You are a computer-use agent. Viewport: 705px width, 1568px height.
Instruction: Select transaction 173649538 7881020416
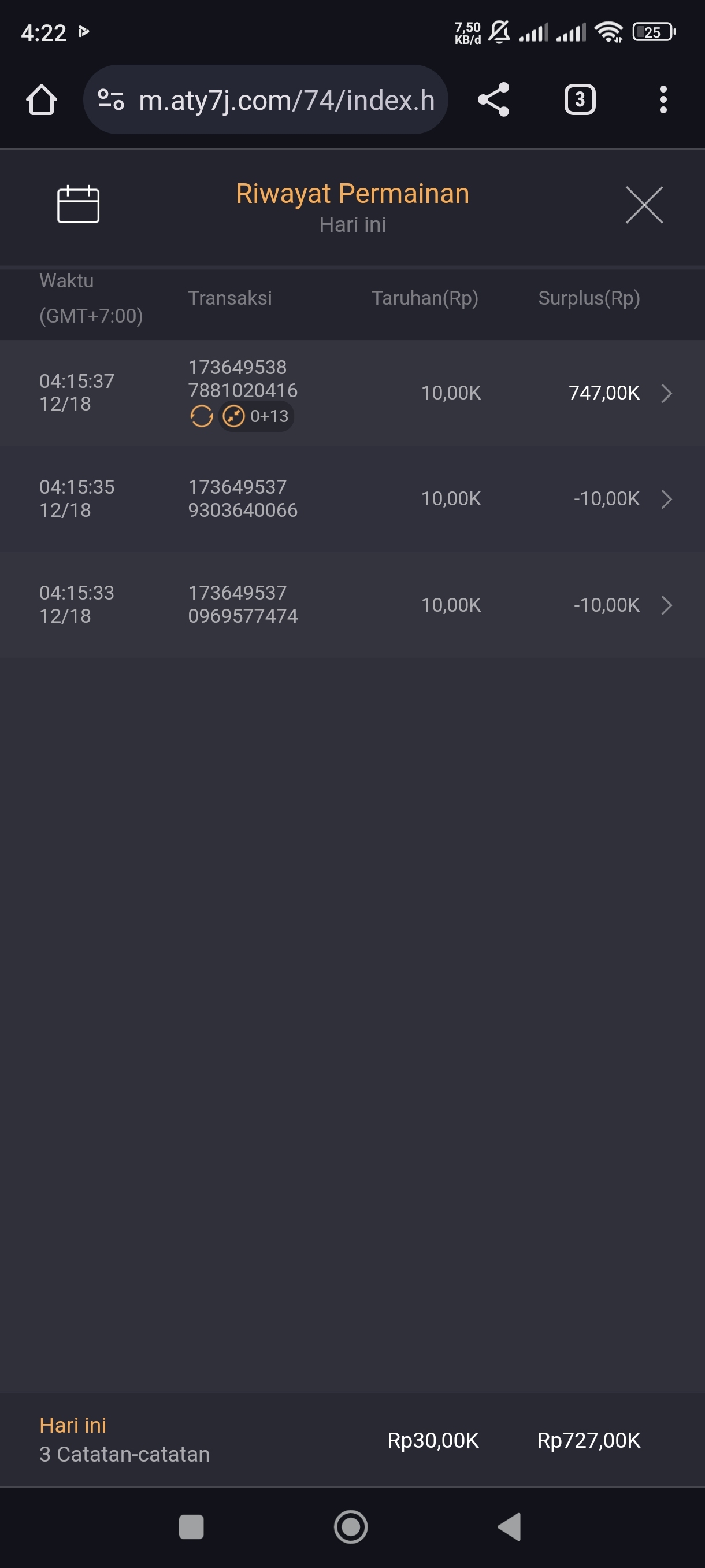point(242,379)
